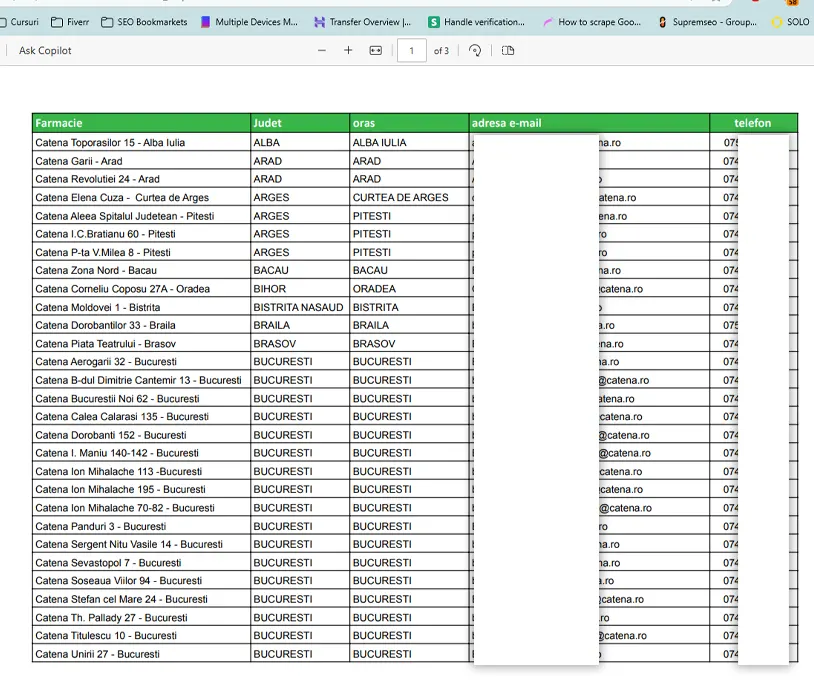Click the Judet column header
This screenshot has height=684, width=814.
point(267,123)
